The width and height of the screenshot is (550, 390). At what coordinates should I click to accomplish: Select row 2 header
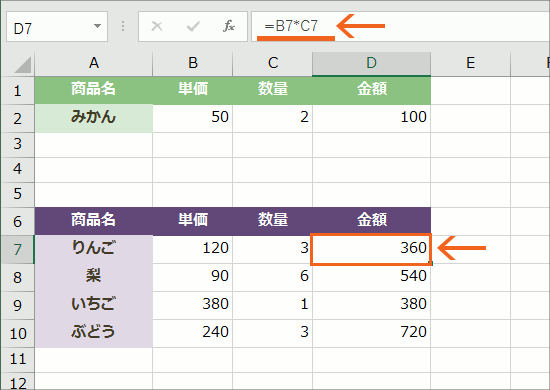pyautogui.click(x=18, y=119)
